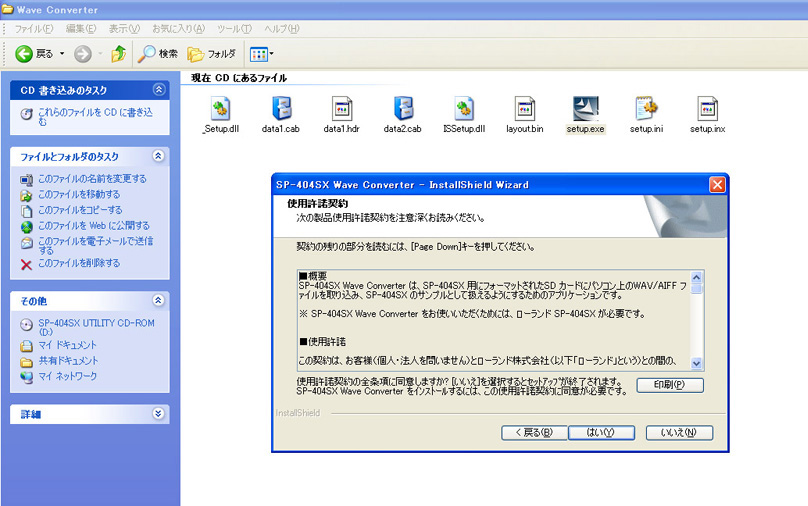This screenshot has height=506, width=808.
Task: Select the setup.inx file icon
Action: pyautogui.click(x=708, y=109)
